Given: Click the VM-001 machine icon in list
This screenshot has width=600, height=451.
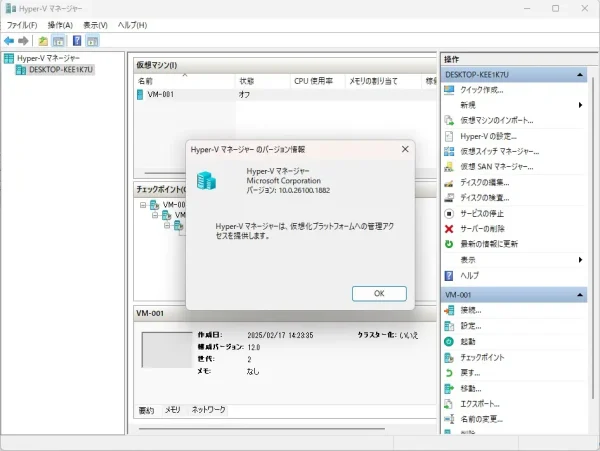Looking at the screenshot, I should (140, 94).
